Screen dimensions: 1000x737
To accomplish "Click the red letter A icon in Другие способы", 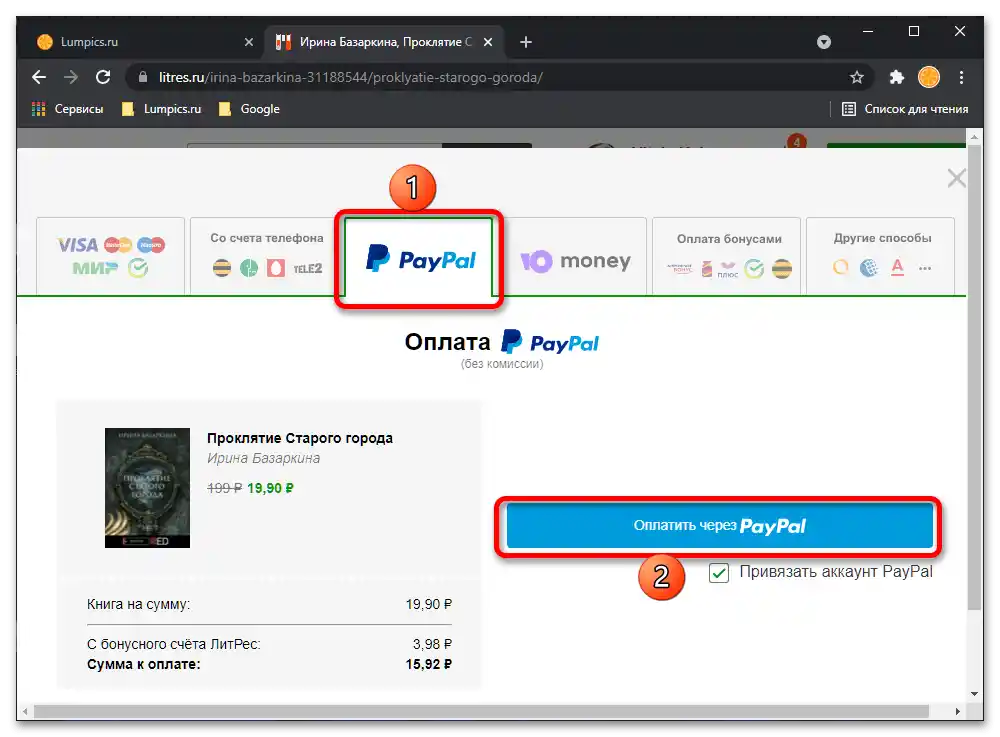I will (897, 268).
